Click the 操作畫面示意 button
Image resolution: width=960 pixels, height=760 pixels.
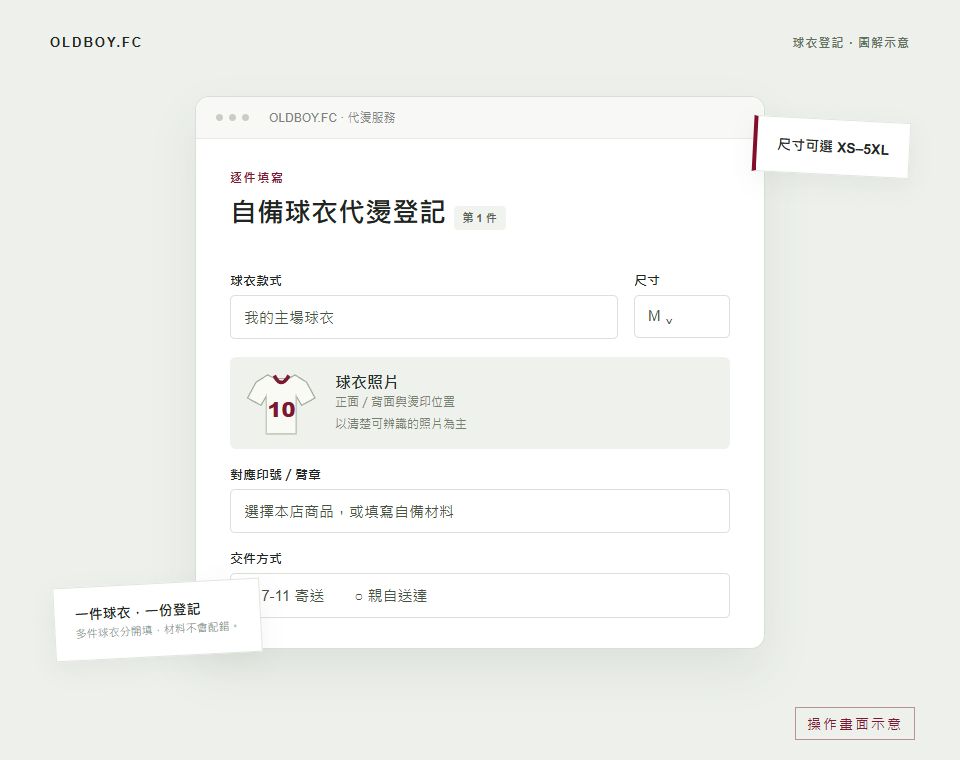coord(854,723)
